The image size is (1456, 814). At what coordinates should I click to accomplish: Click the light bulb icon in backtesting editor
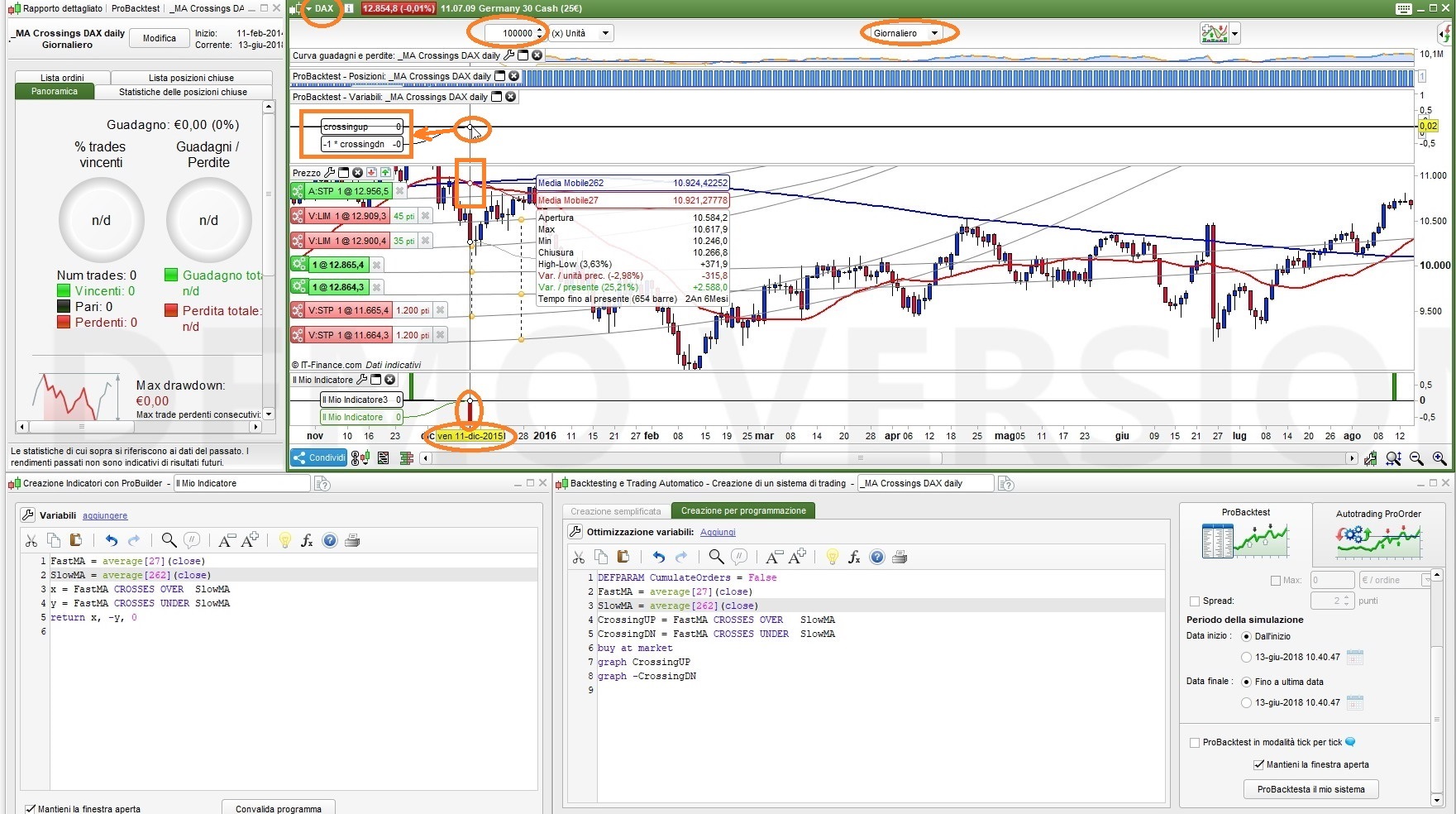[832, 558]
